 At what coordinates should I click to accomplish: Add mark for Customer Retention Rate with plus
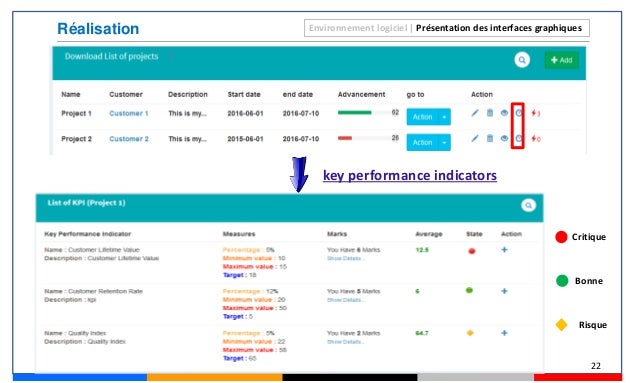[x=504, y=291]
